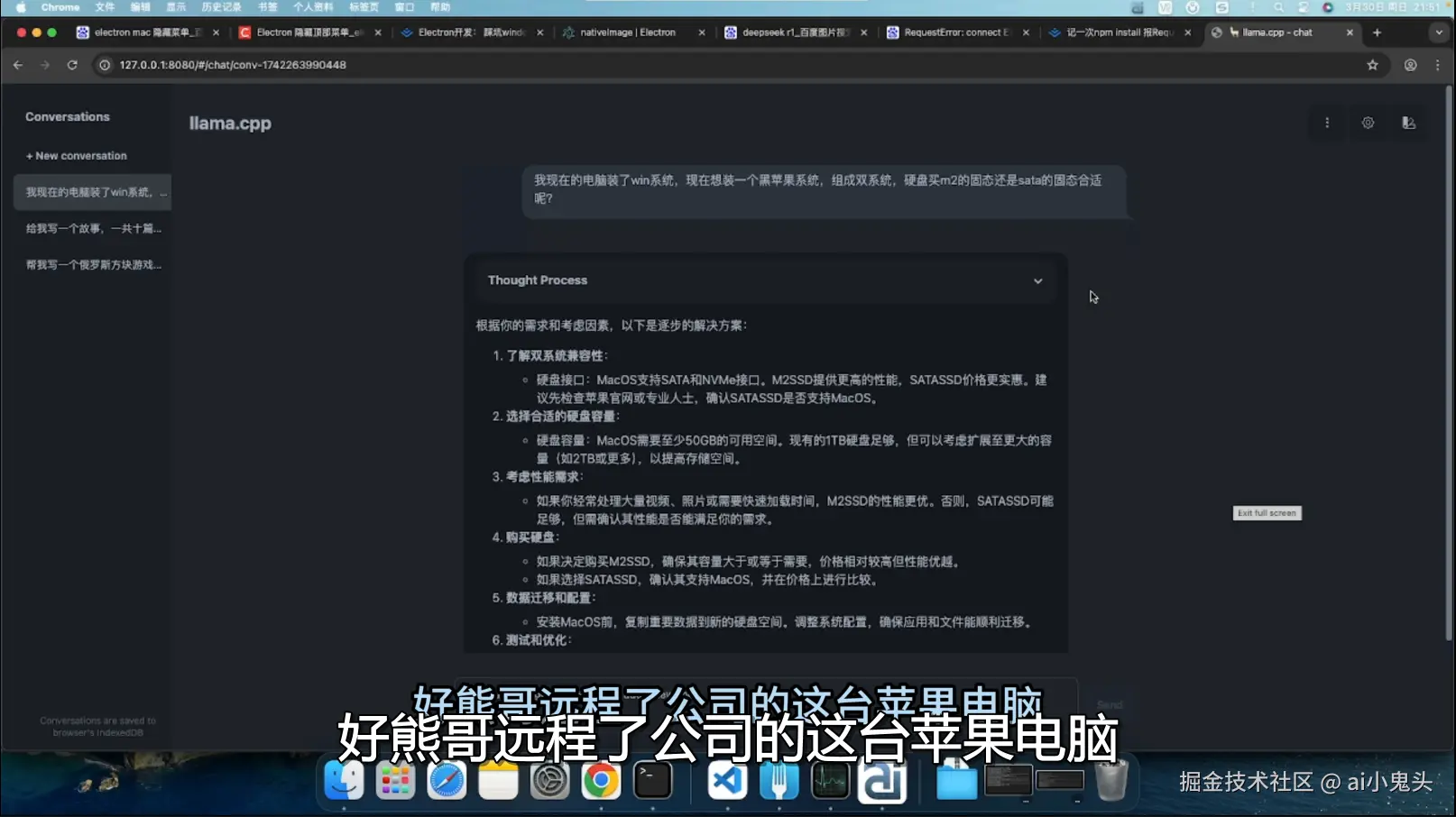The width and height of the screenshot is (1456, 817).
Task: Click the Exit full screen button
Action: pyautogui.click(x=1267, y=513)
